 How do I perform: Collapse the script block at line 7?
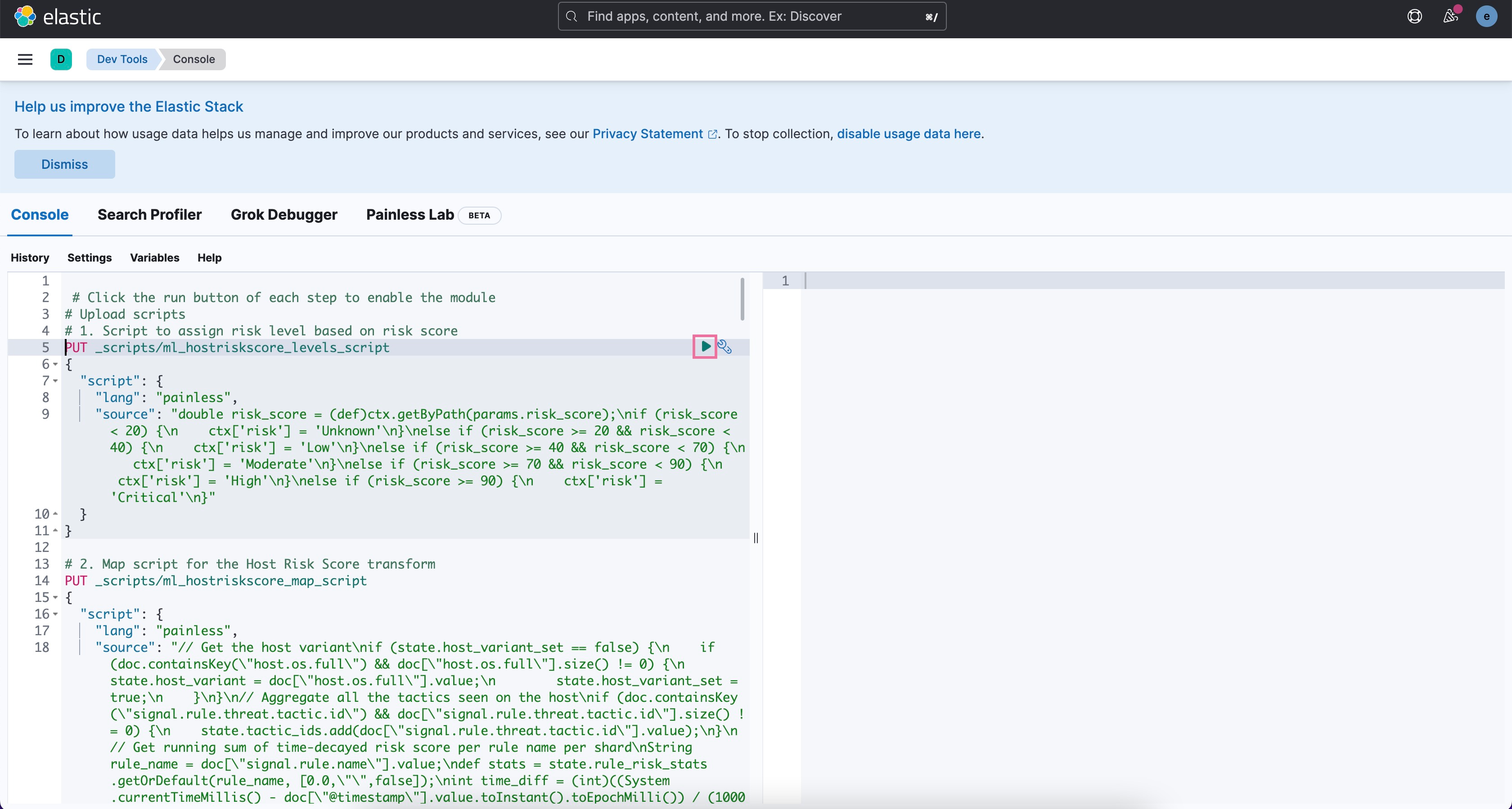(55, 381)
